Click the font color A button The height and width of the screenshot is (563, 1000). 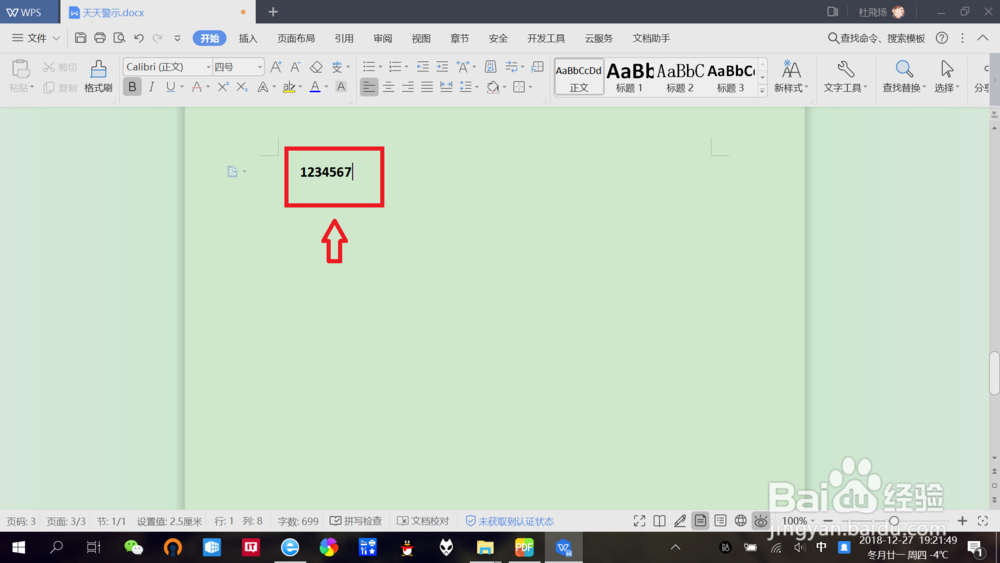(x=315, y=87)
